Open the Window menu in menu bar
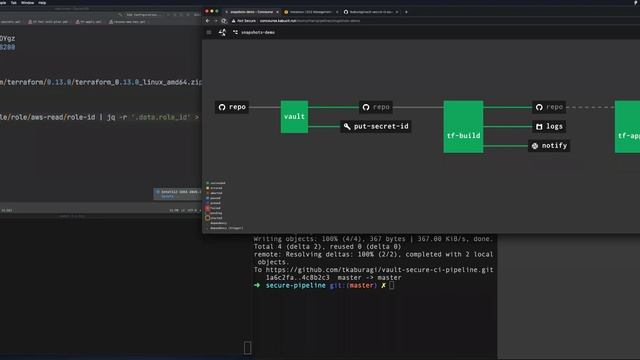 click(27, 2)
